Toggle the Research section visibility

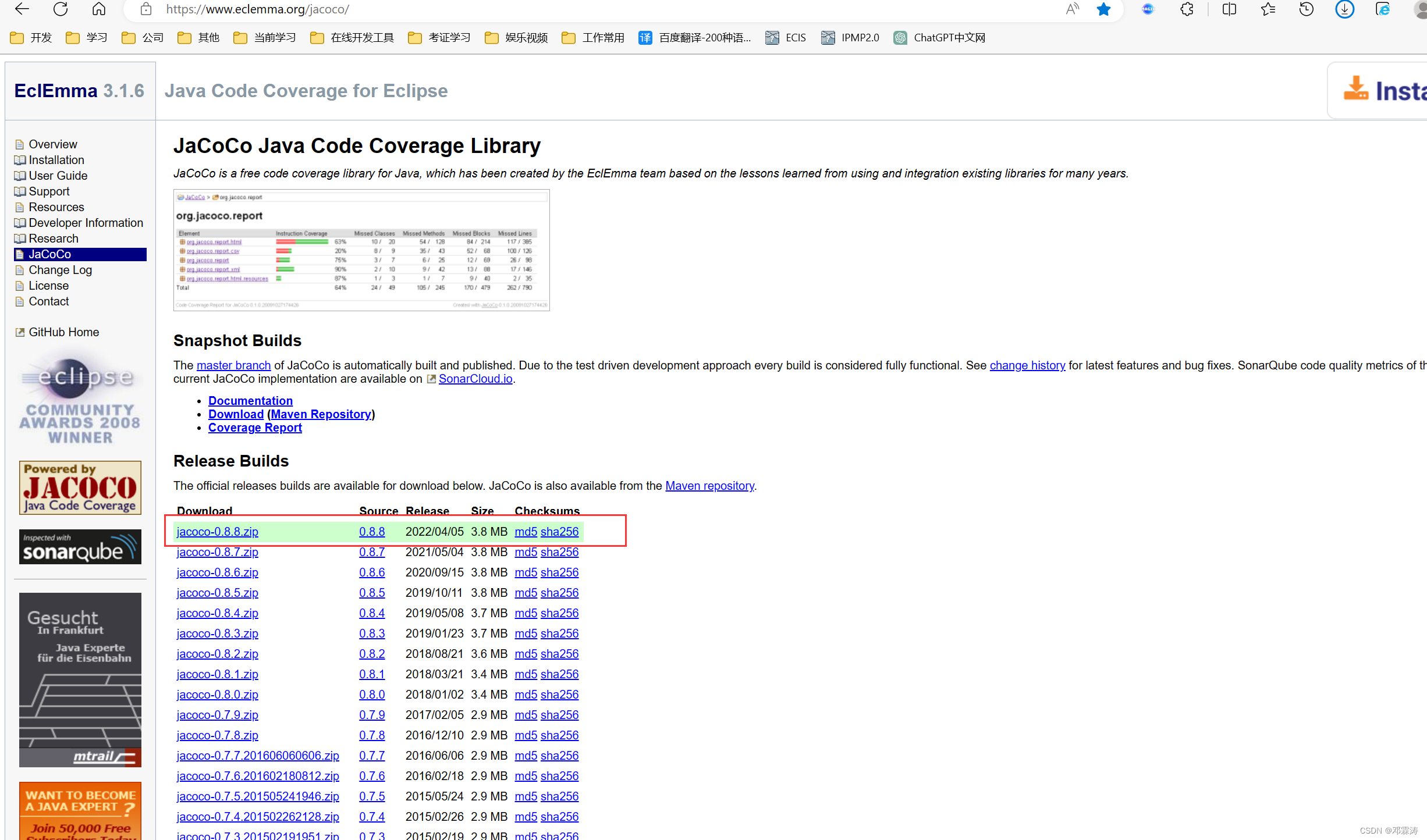coord(54,239)
